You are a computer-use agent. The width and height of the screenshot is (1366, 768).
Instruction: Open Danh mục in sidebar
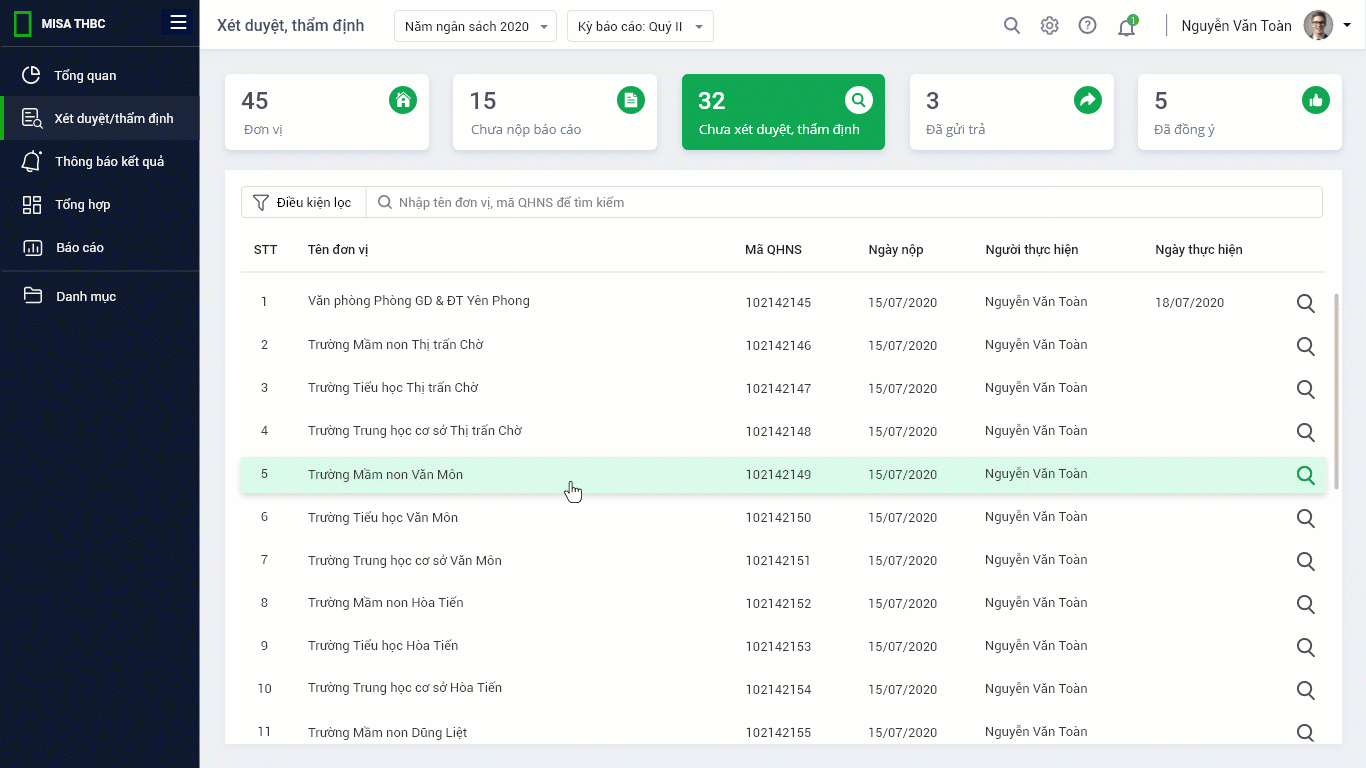click(x=100, y=296)
